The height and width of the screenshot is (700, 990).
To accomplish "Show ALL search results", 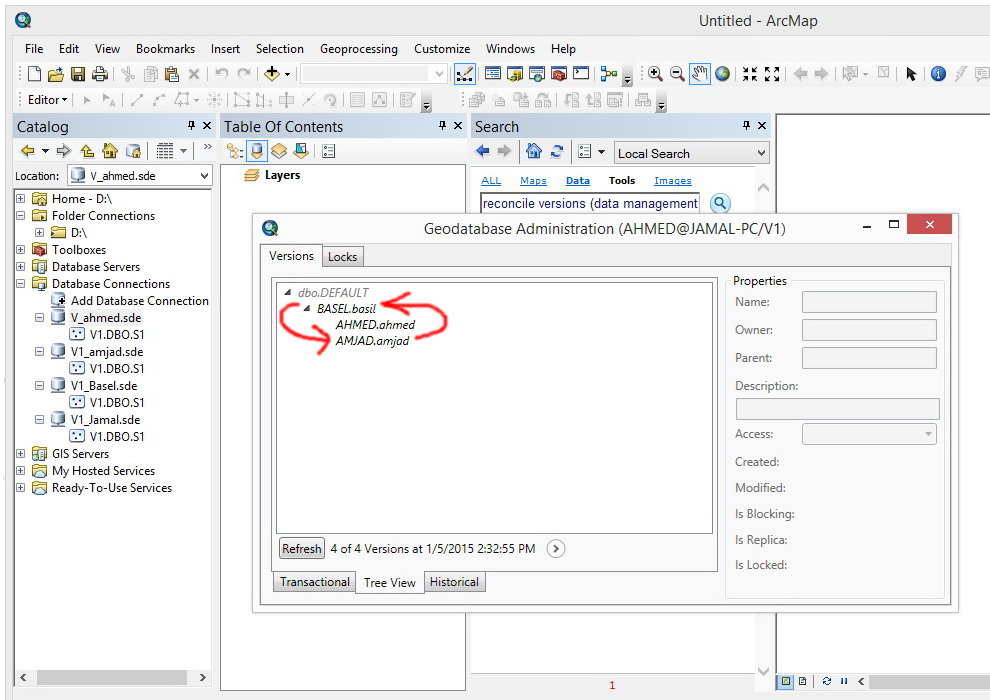I will 491,181.
